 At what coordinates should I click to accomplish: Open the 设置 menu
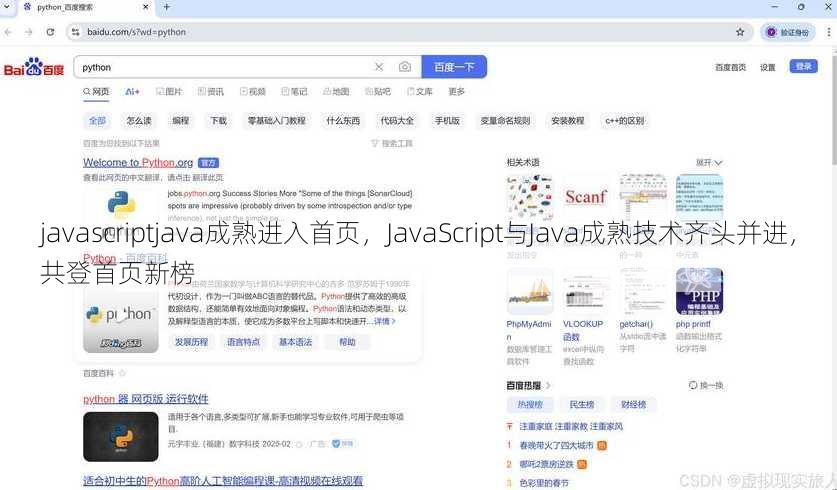point(768,67)
